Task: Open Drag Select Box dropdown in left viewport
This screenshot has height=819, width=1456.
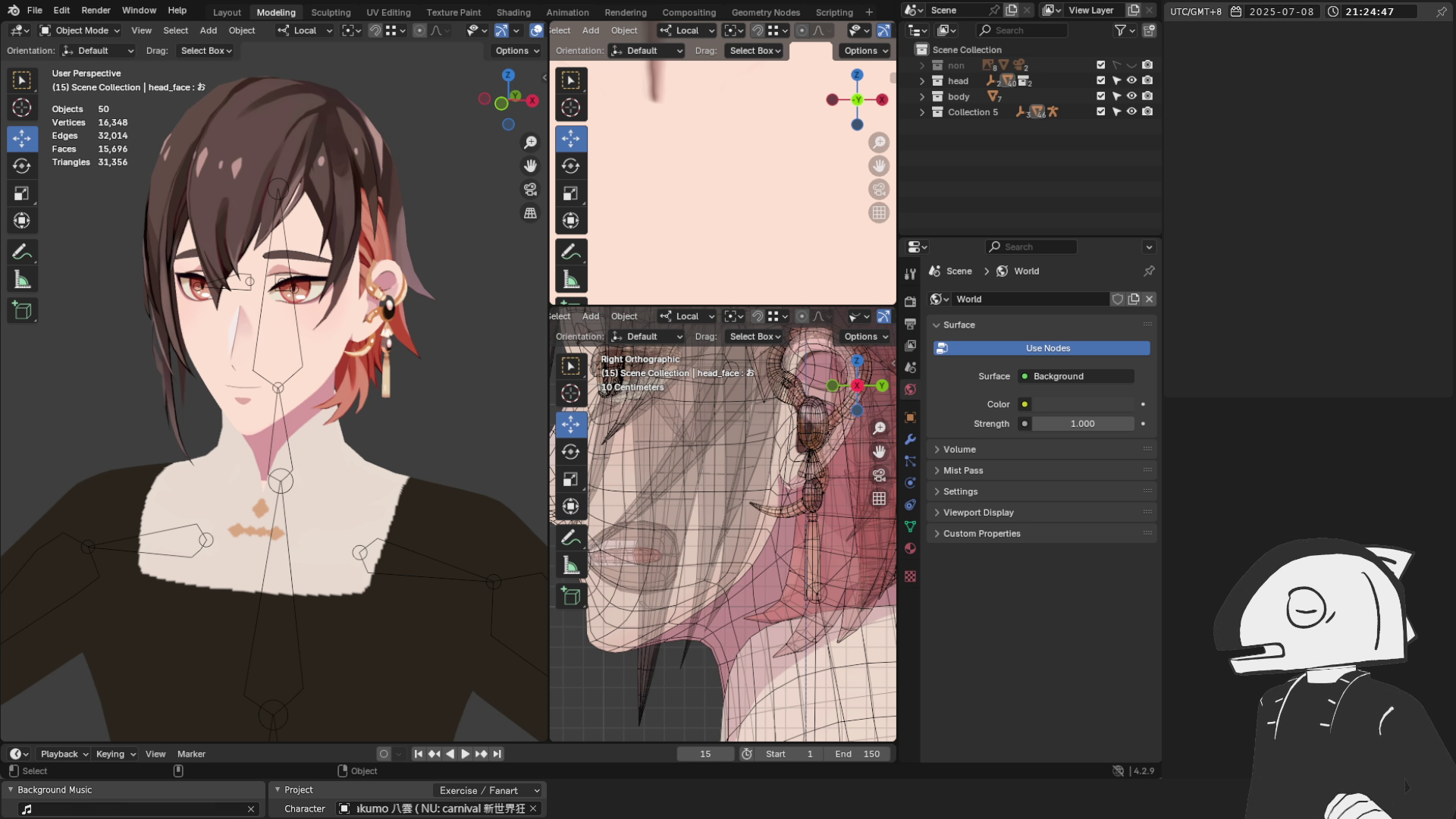Action: click(x=206, y=51)
